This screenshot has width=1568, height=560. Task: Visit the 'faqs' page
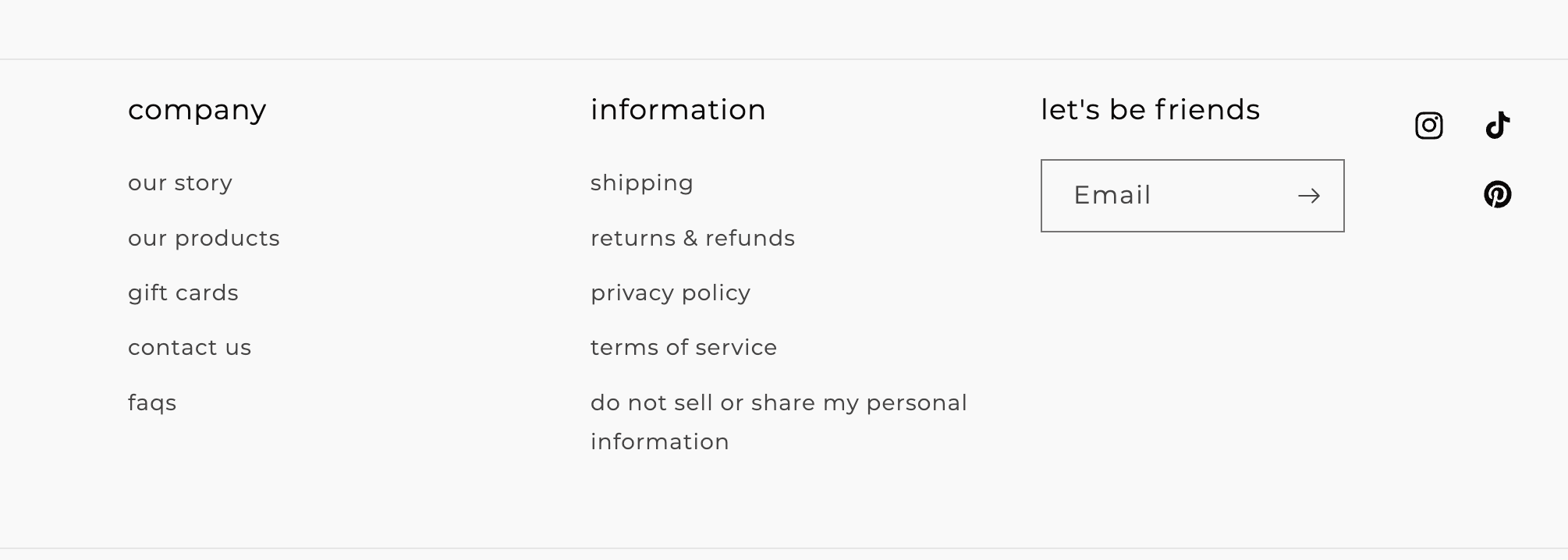[x=152, y=403]
